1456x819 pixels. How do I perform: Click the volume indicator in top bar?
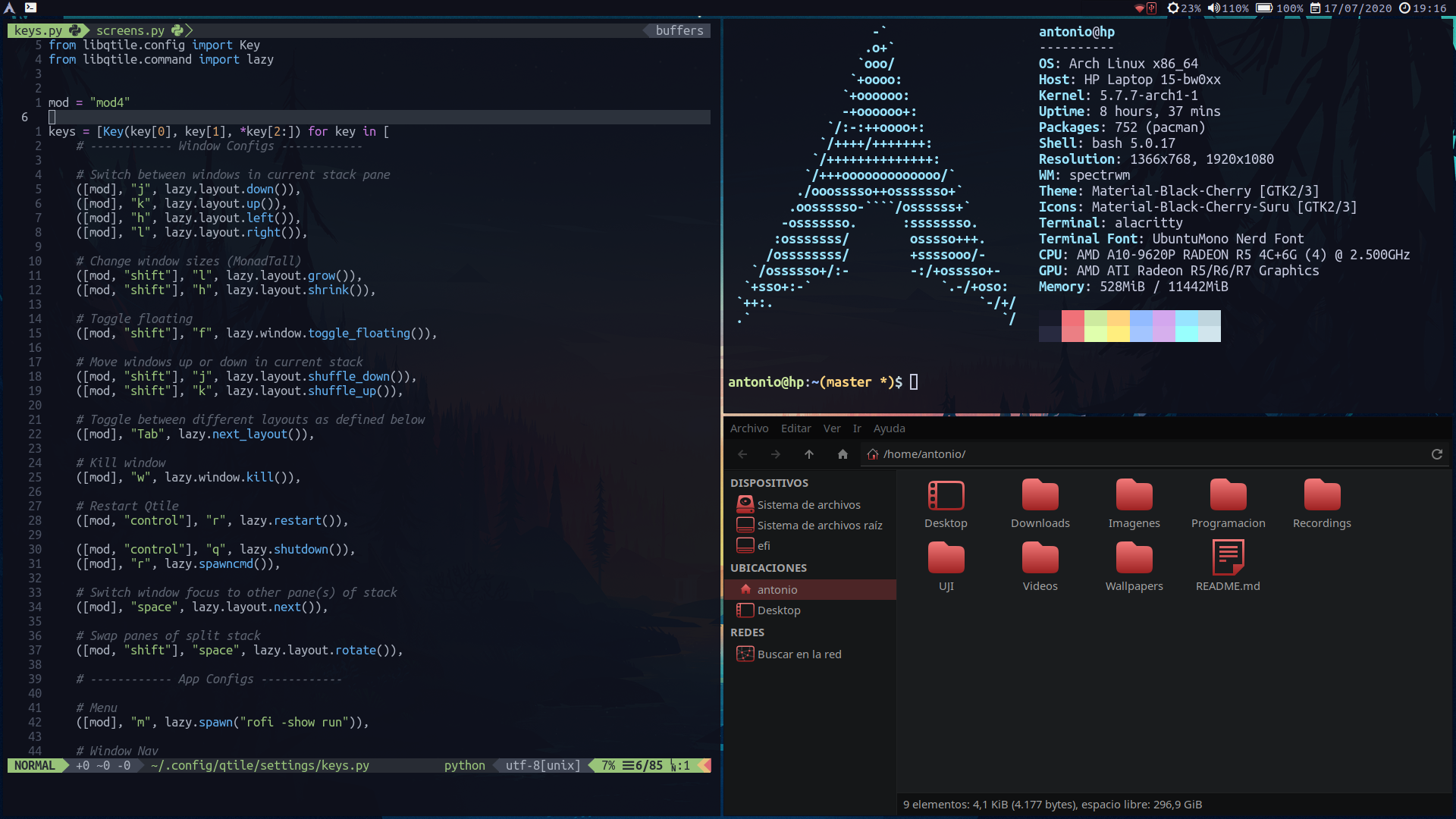(x=1228, y=8)
